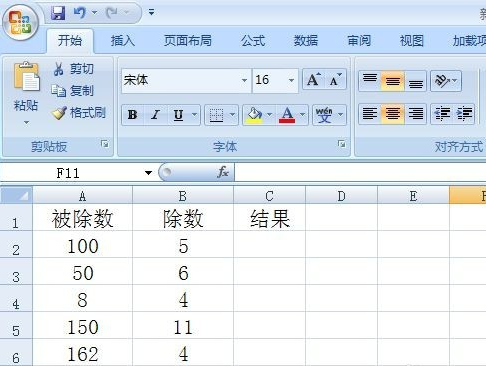Click 剪切 to cut selection
The width and height of the screenshot is (490, 366).
point(73,69)
